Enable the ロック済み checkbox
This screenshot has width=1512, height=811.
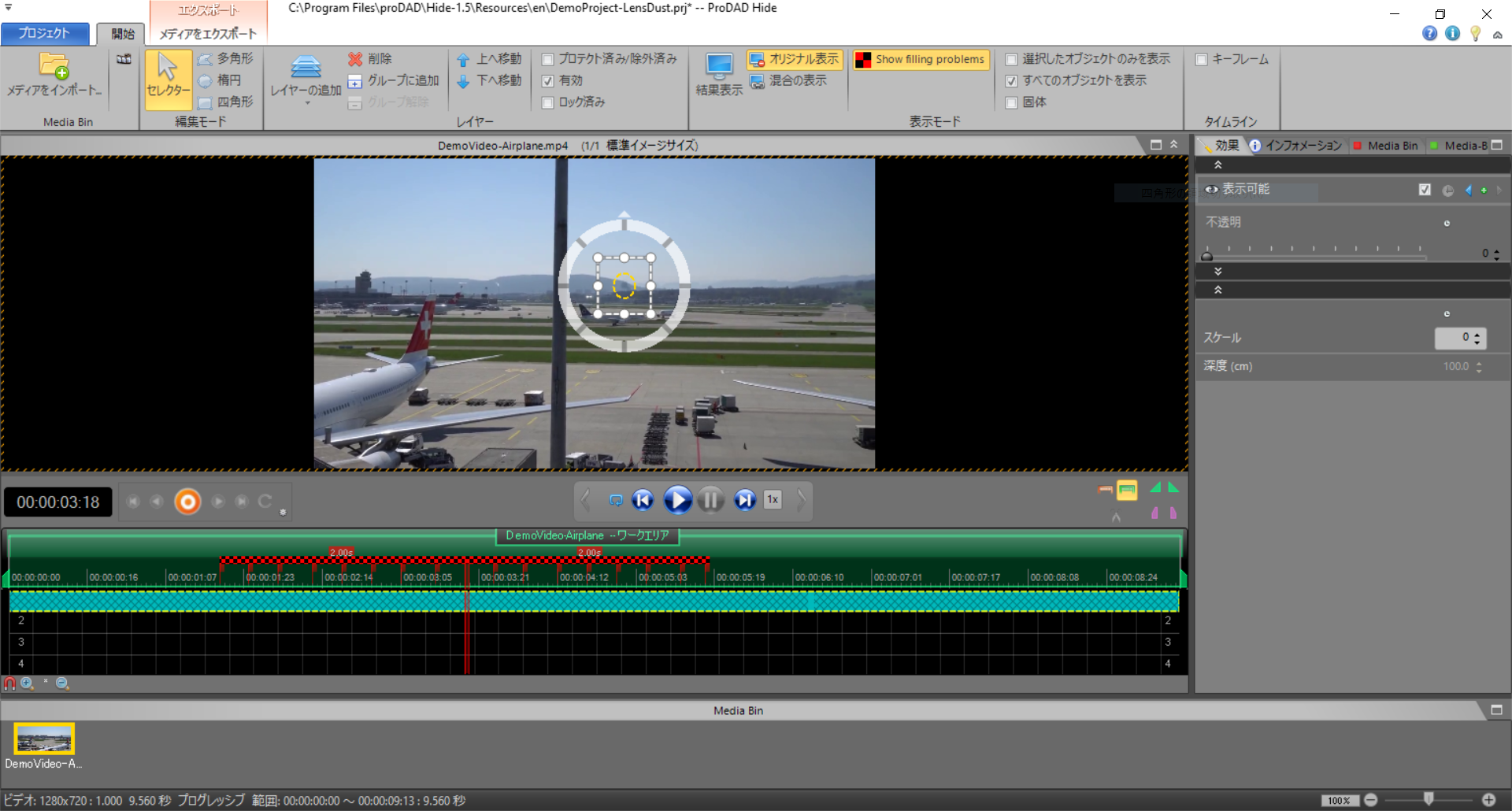point(548,102)
